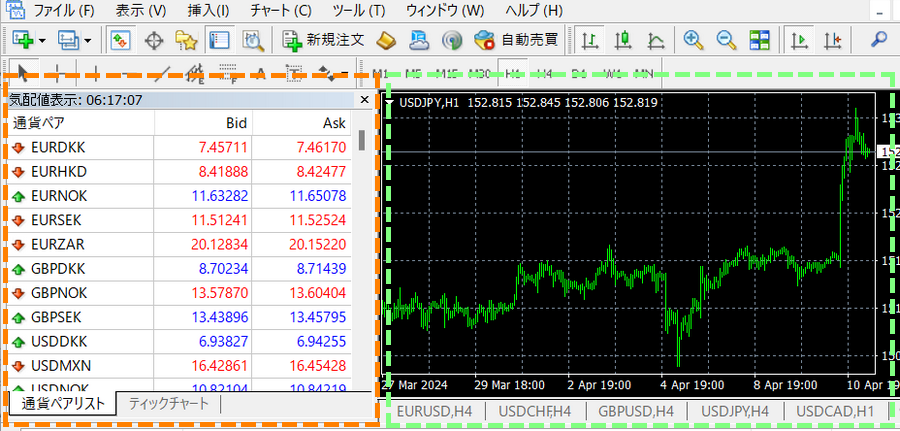Toggle chart shift icon
The height and width of the screenshot is (431, 900).
pos(832,40)
